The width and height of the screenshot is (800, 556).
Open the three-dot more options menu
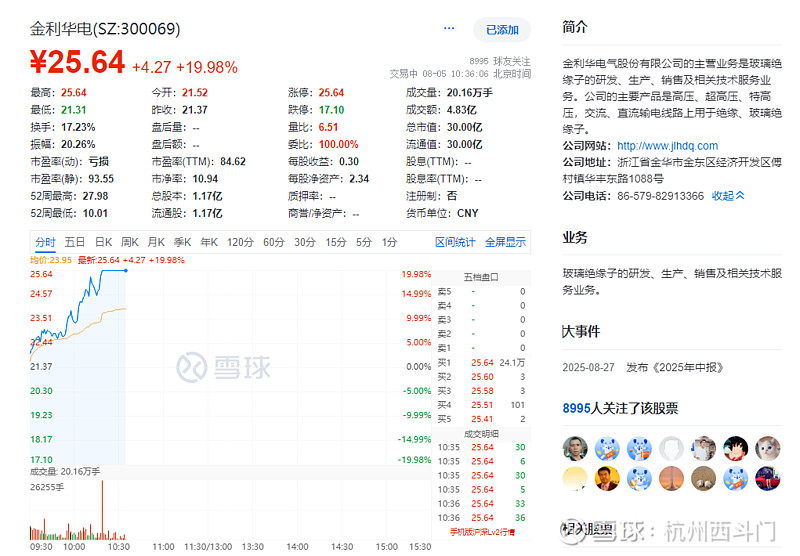point(449,29)
